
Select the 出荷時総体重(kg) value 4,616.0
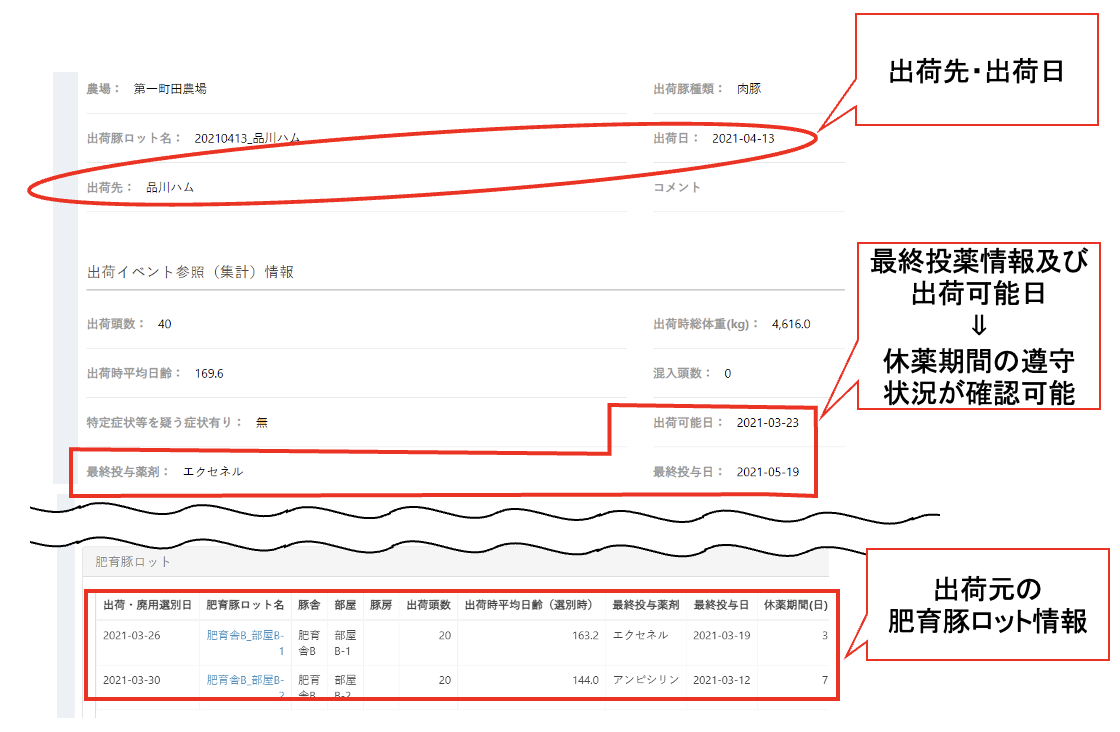point(791,324)
